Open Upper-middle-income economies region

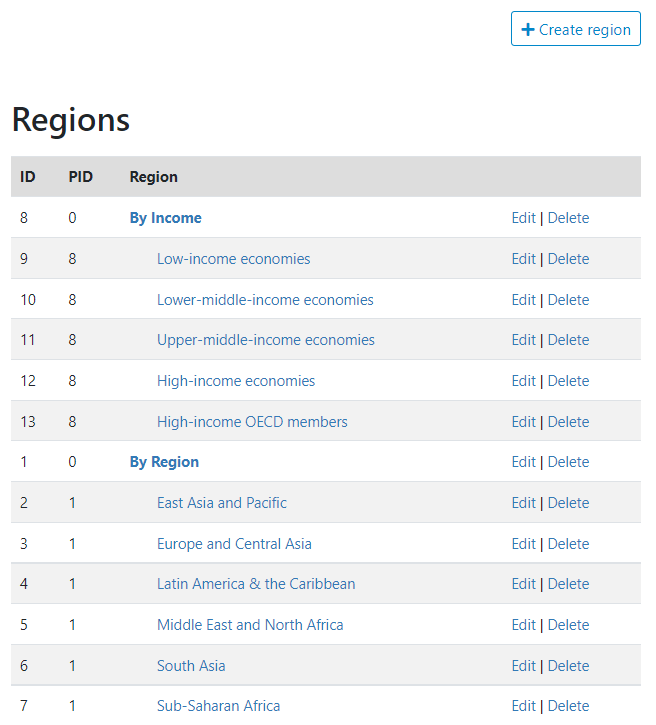coord(266,340)
